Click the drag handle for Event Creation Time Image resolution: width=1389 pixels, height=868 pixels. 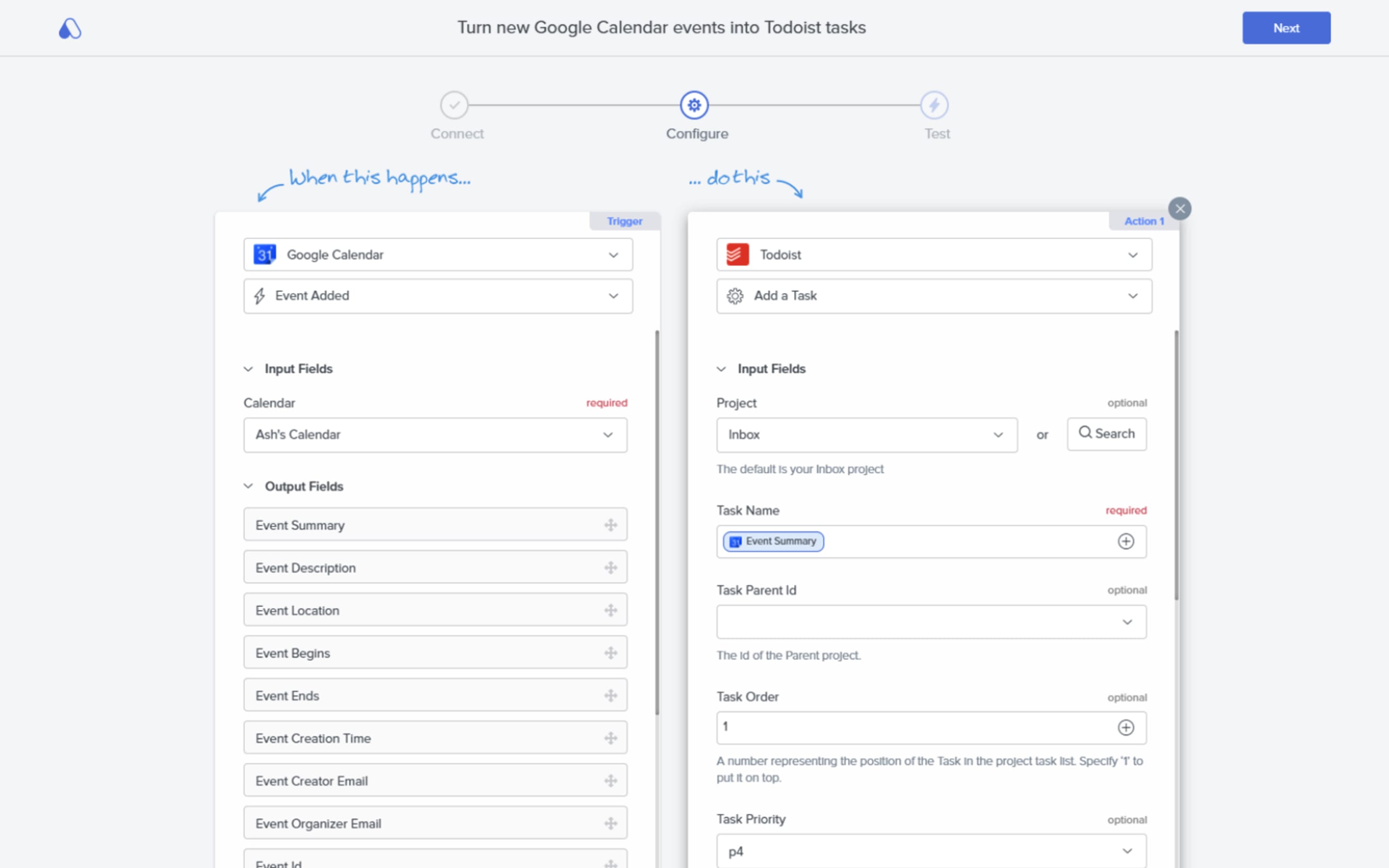tap(611, 738)
